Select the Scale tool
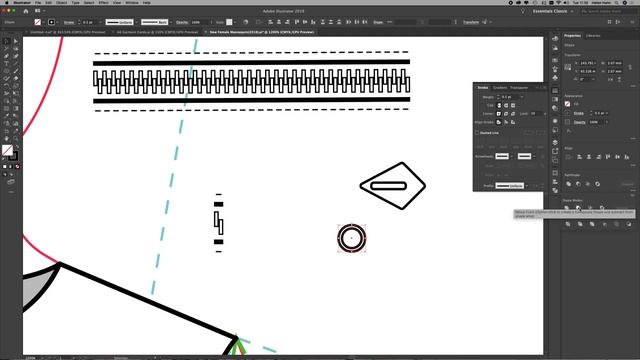The image size is (640, 360). 16,86
